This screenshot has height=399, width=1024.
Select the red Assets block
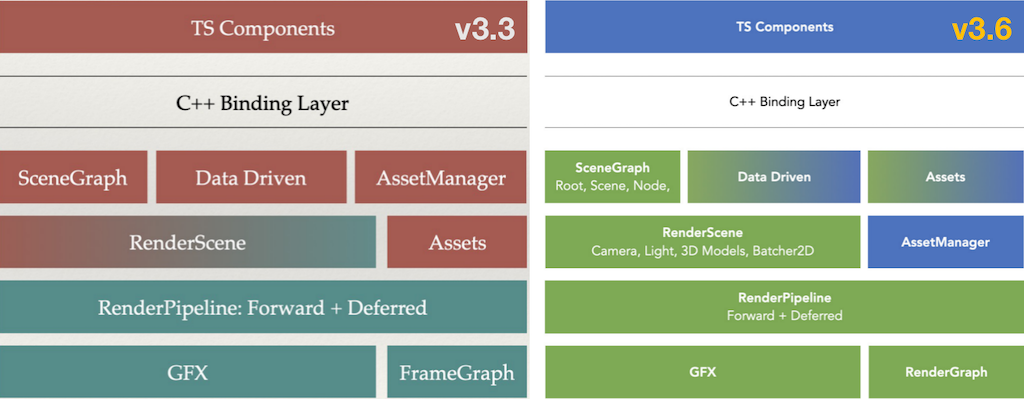click(457, 242)
